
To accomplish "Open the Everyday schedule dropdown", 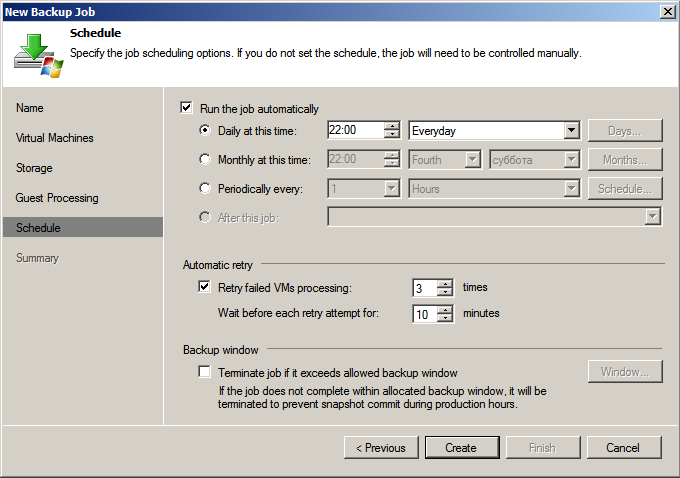I will (571, 130).
